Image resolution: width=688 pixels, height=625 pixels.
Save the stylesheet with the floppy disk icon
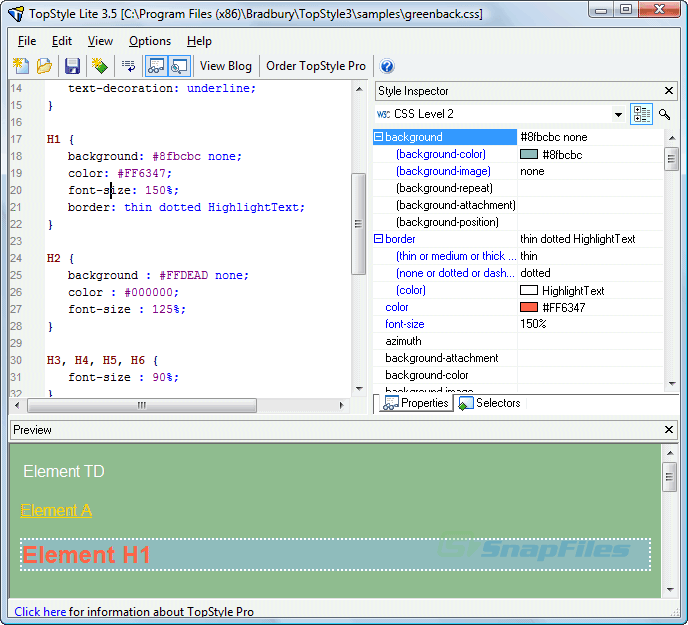[72, 66]
